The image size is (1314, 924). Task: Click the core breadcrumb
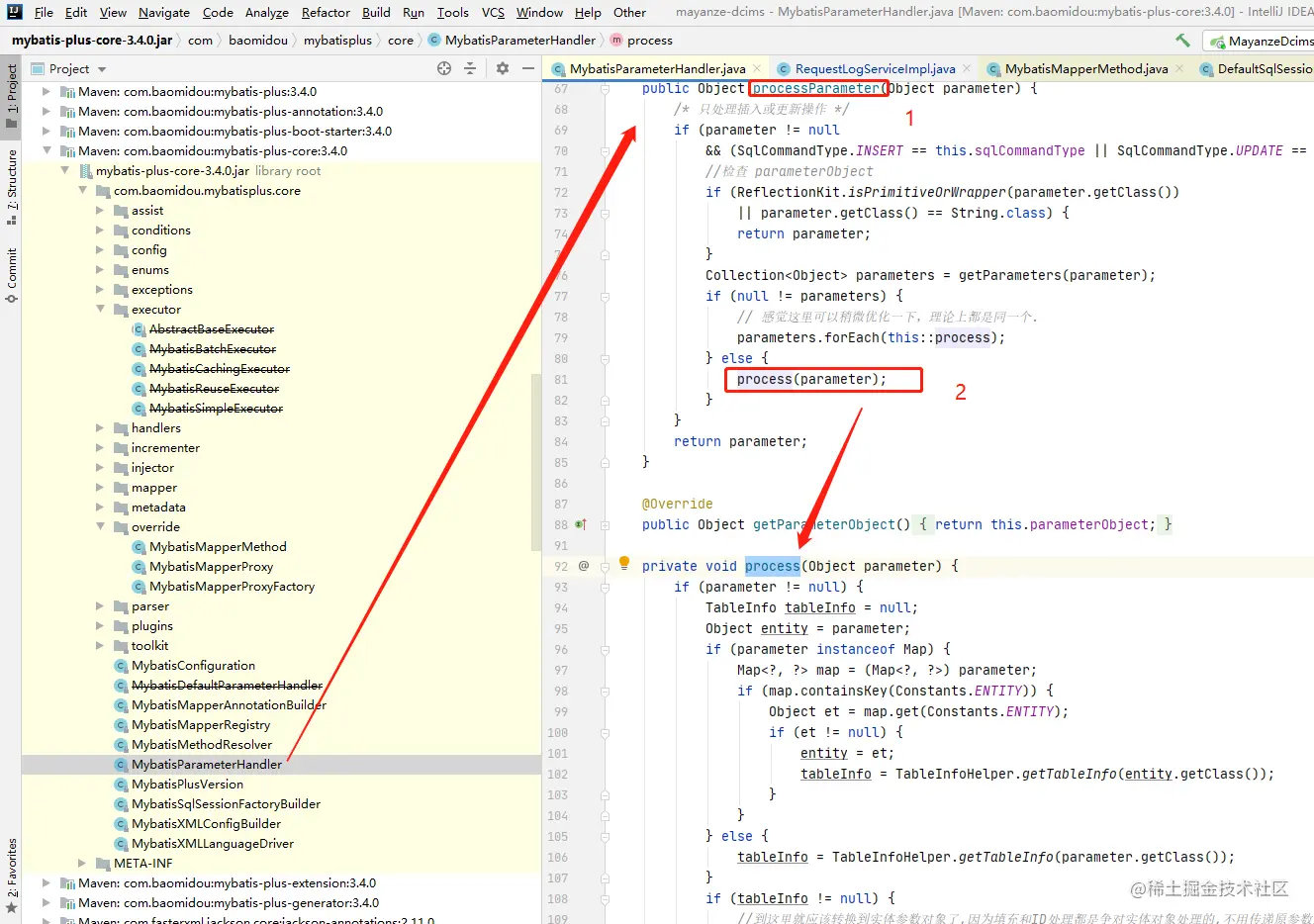(x=401, y=41)
